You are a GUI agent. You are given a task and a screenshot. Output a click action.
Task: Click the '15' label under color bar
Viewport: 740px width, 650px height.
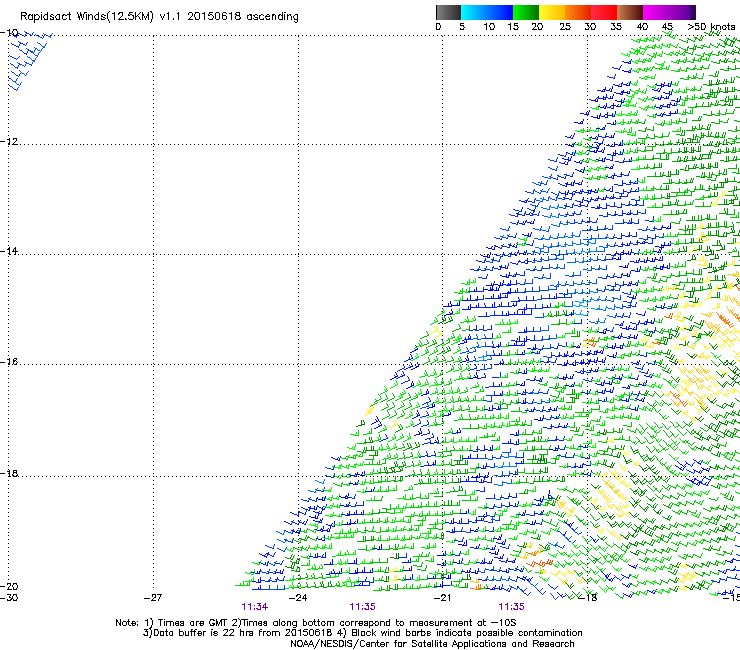(513, 27)
